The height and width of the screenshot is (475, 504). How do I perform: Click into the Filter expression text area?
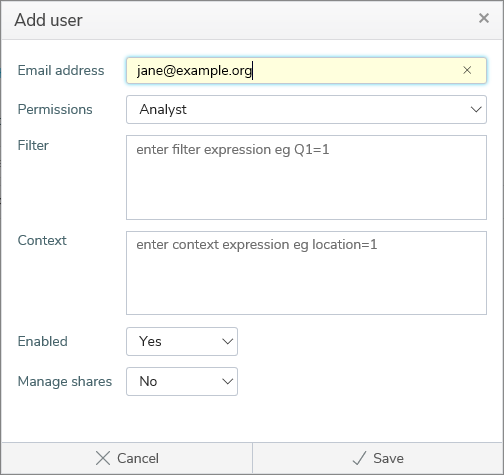point(306,177)
